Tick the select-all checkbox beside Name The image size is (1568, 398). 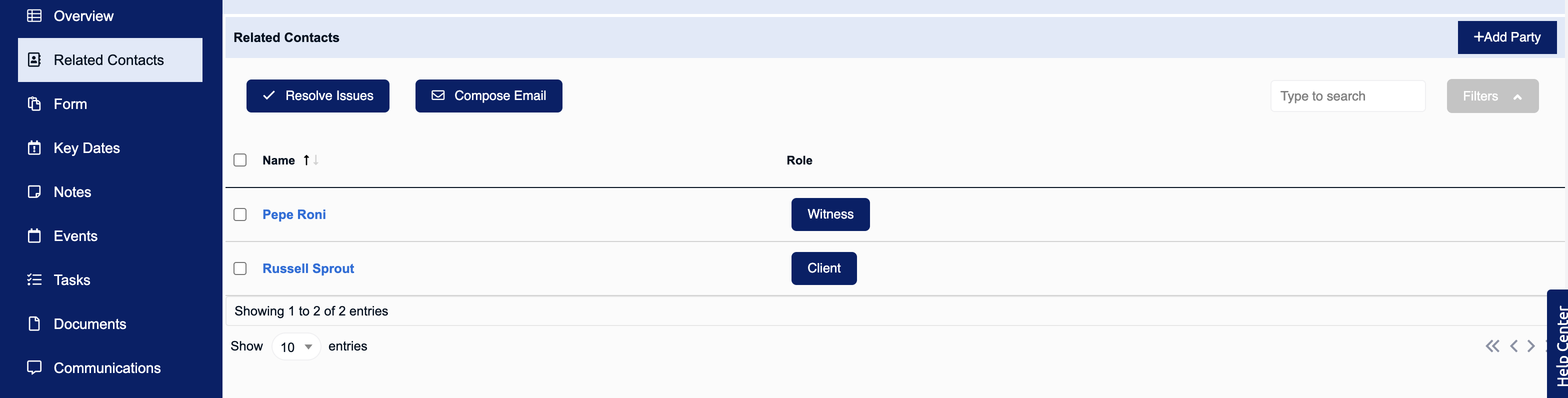click(240, 160)
